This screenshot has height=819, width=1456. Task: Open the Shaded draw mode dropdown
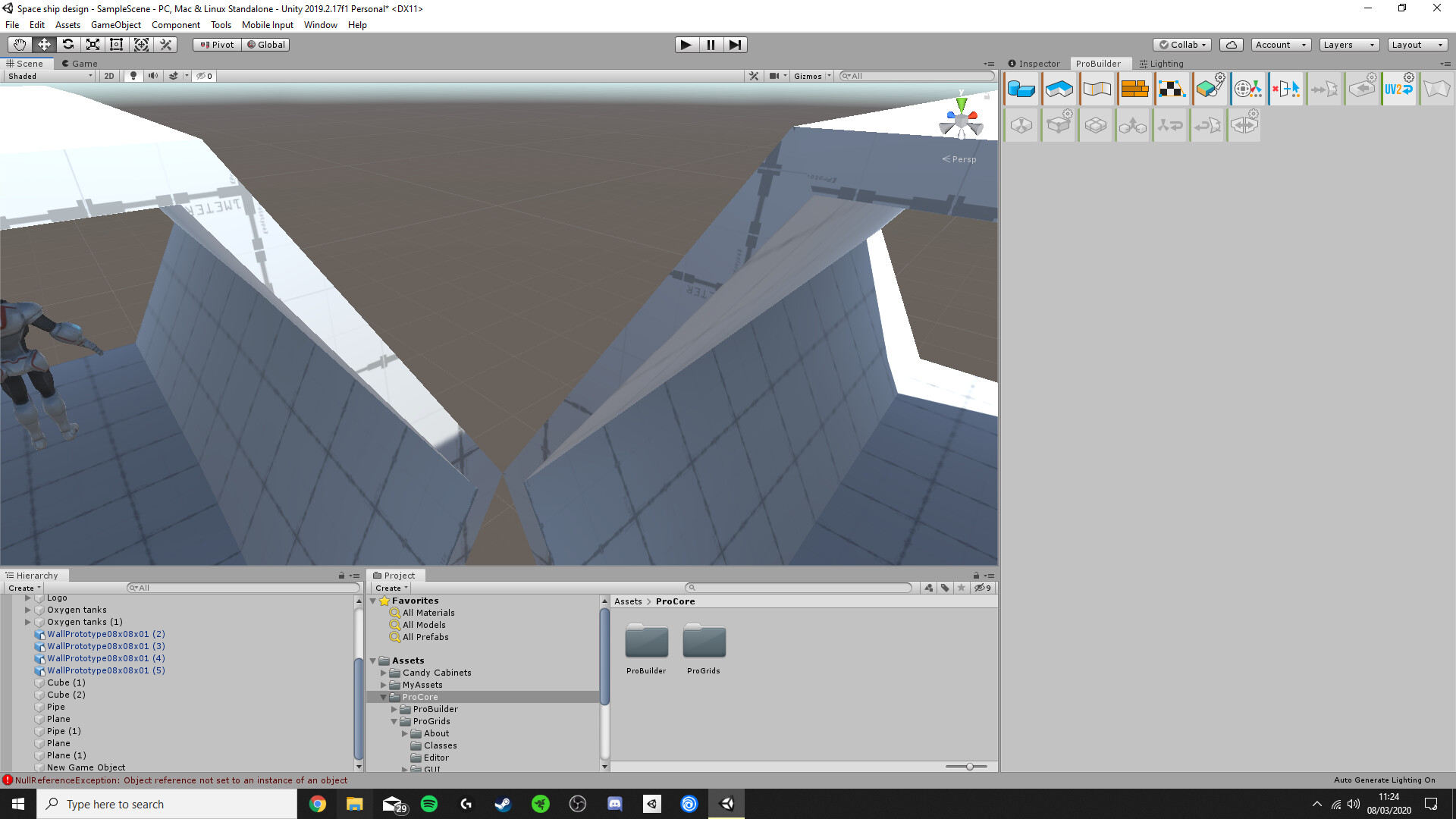(49, 76)
